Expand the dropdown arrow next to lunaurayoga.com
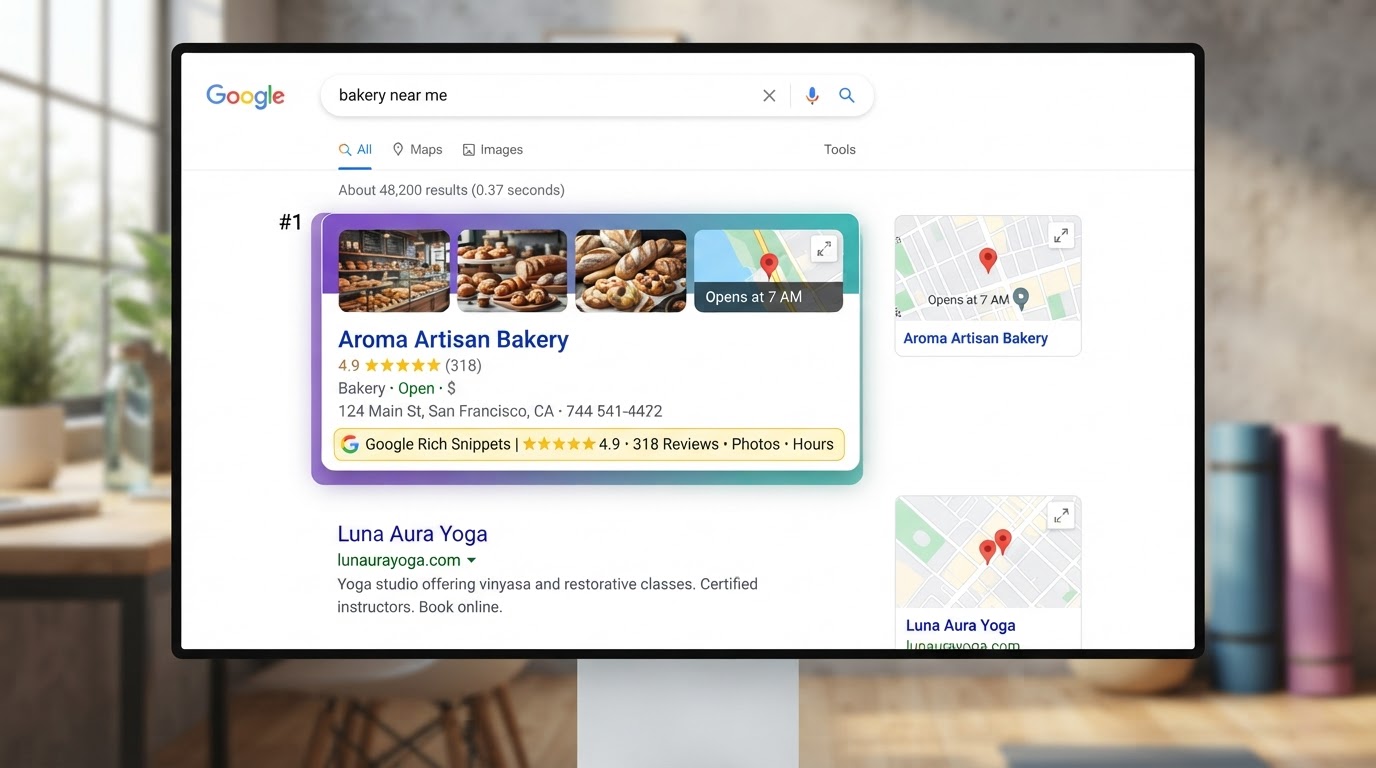The width and height of the screenshot is (1376, 768). pyautogui.click(x=472, y=561)
